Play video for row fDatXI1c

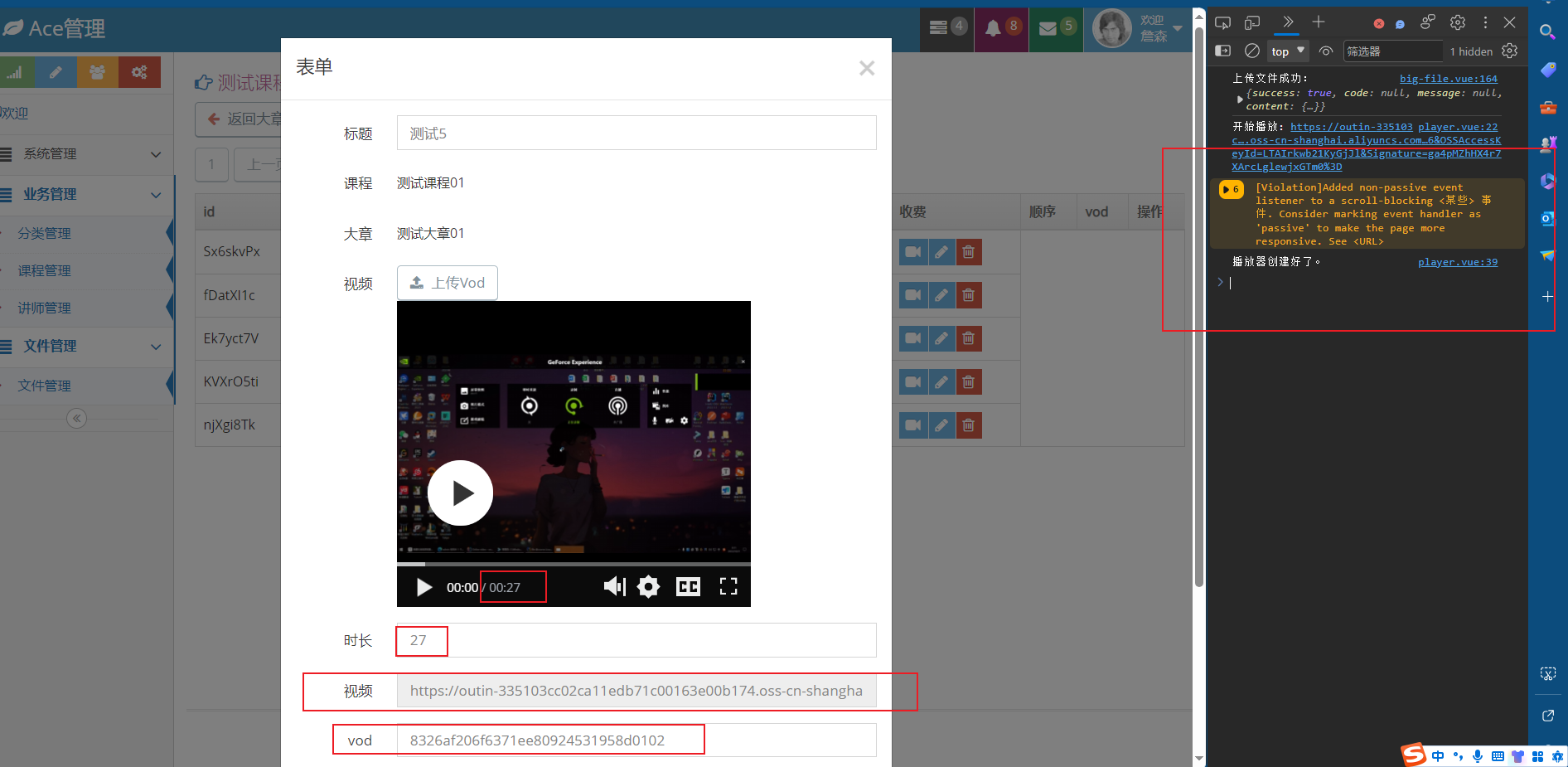[x=913, y=295]
